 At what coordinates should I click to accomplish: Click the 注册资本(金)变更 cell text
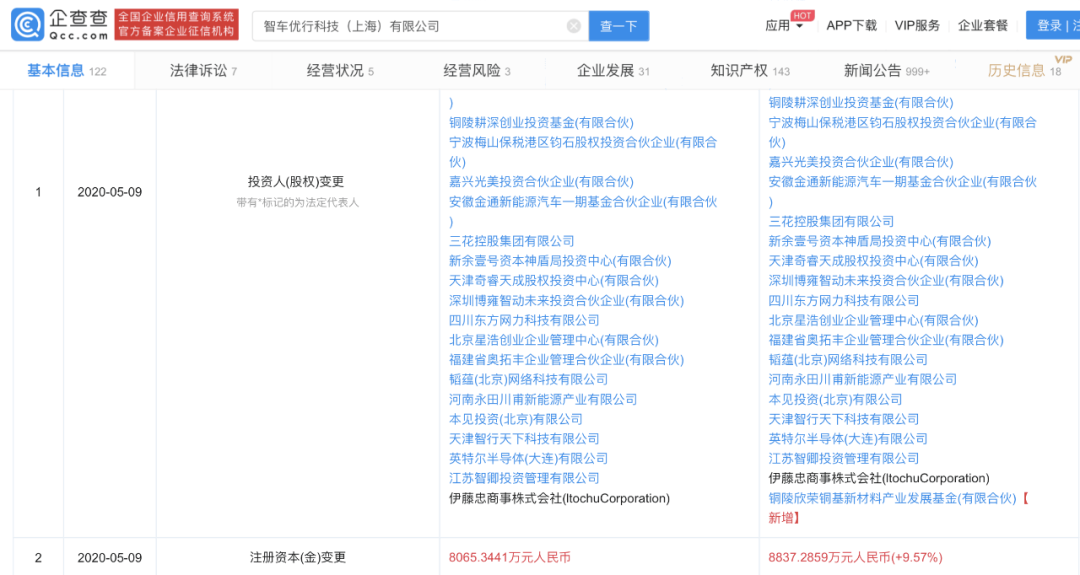tap(298, 557)
